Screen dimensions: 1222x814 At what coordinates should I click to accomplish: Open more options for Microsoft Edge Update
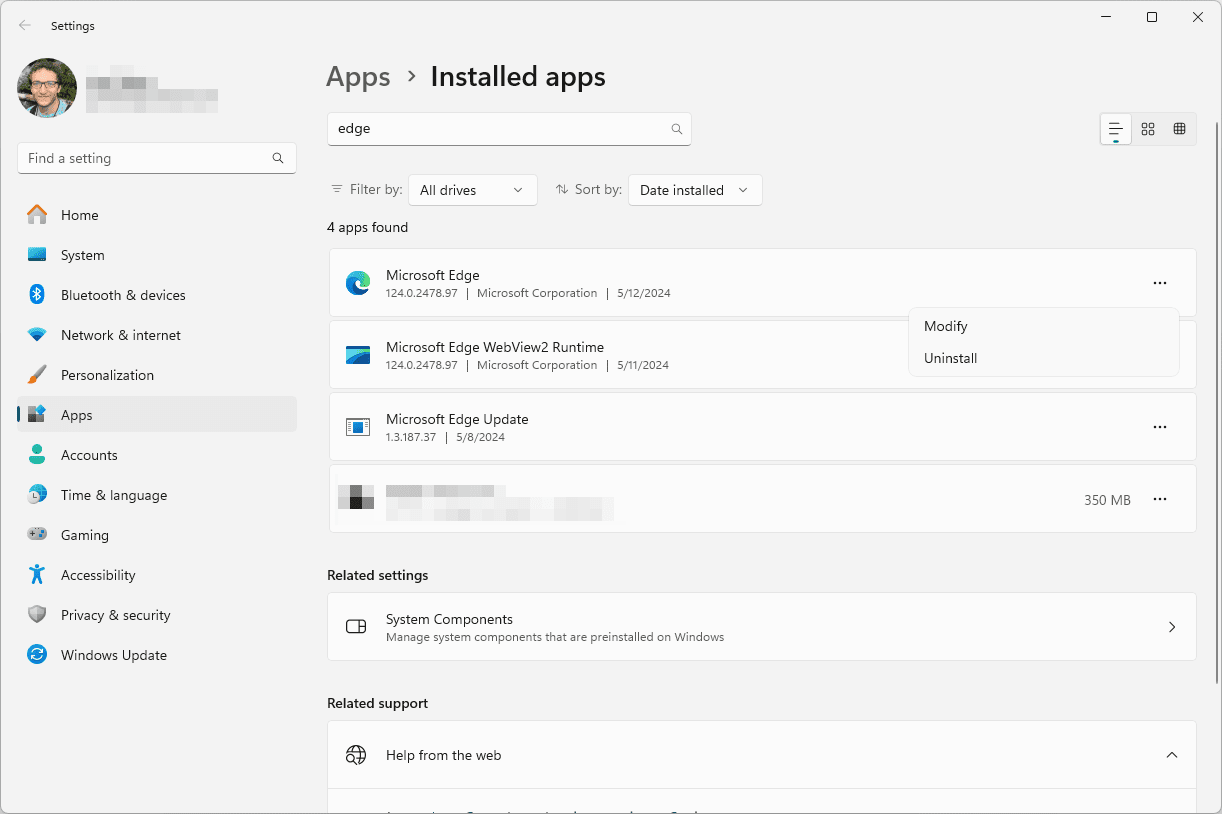[x=1159, y=427]
